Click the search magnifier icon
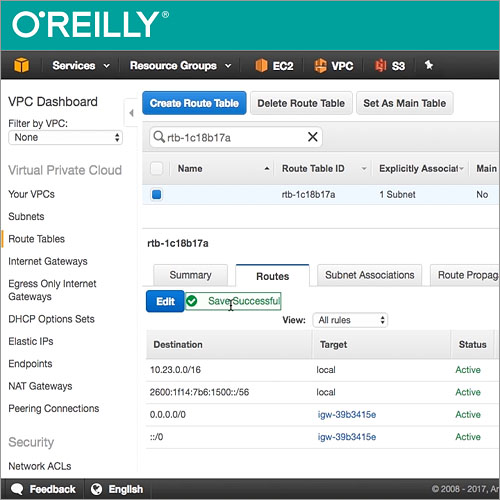Viewport: 500px width, 500px height. pyautogui.click(x=159, y=137)
